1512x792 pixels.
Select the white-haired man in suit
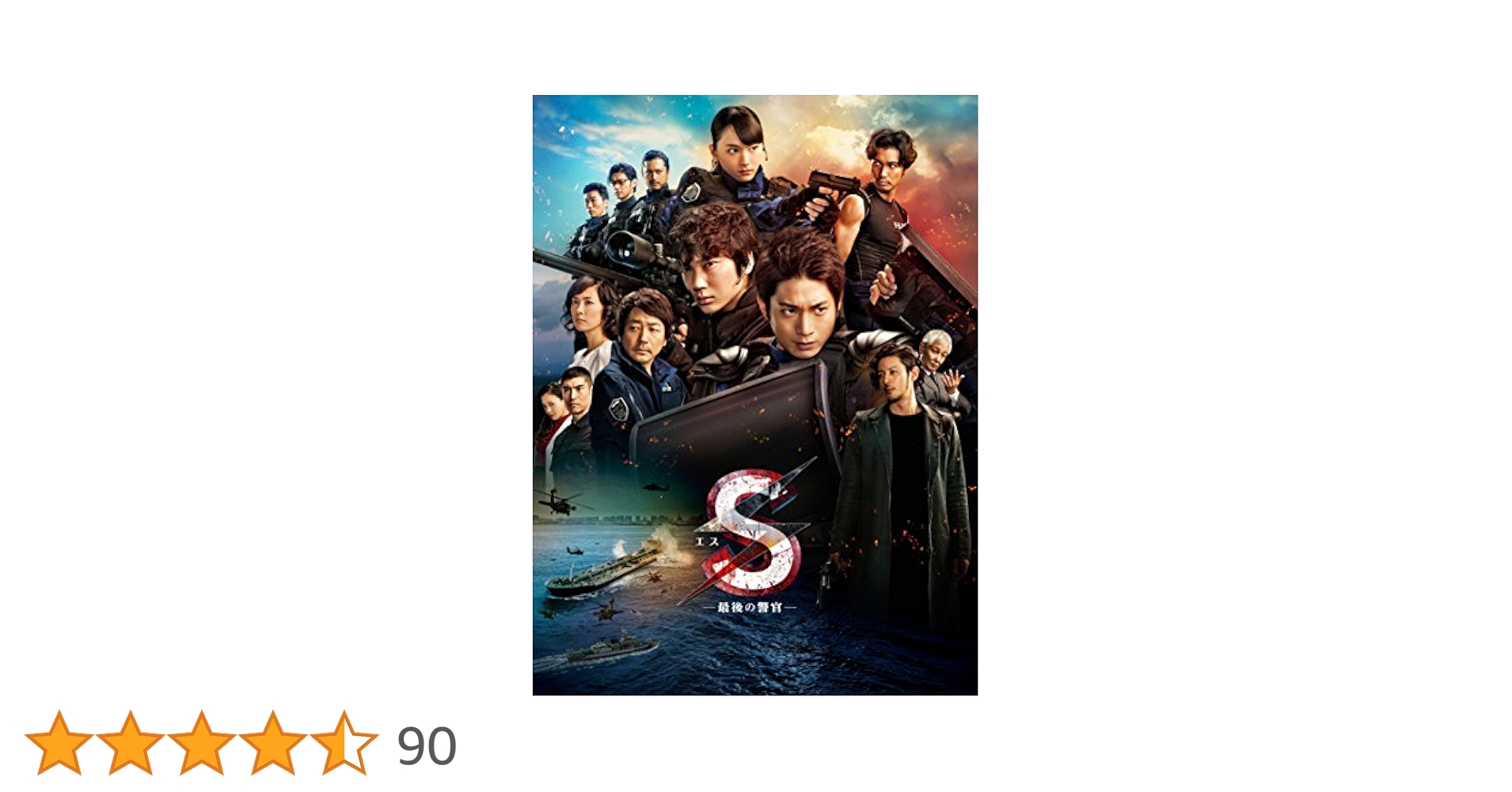click(944, 371)
